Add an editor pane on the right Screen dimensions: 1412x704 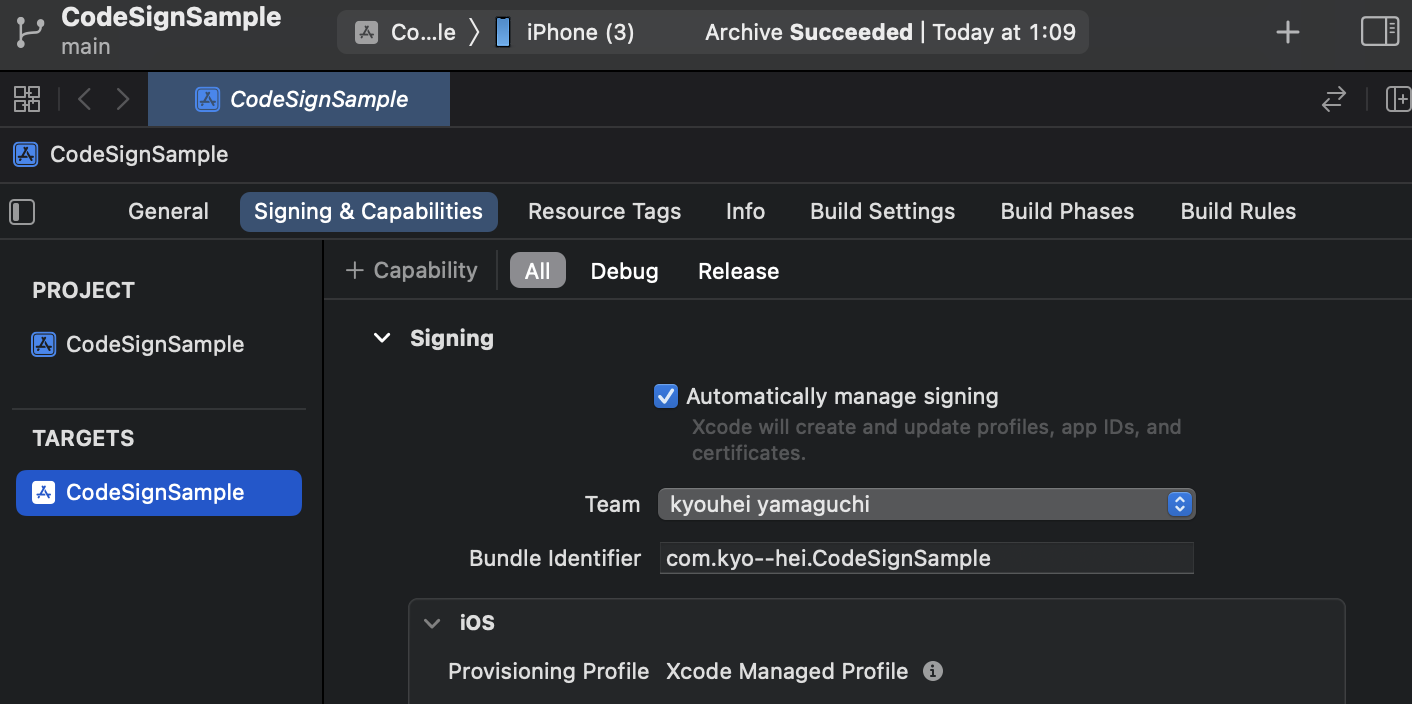pyautogui.click(x=1397, y=99)
